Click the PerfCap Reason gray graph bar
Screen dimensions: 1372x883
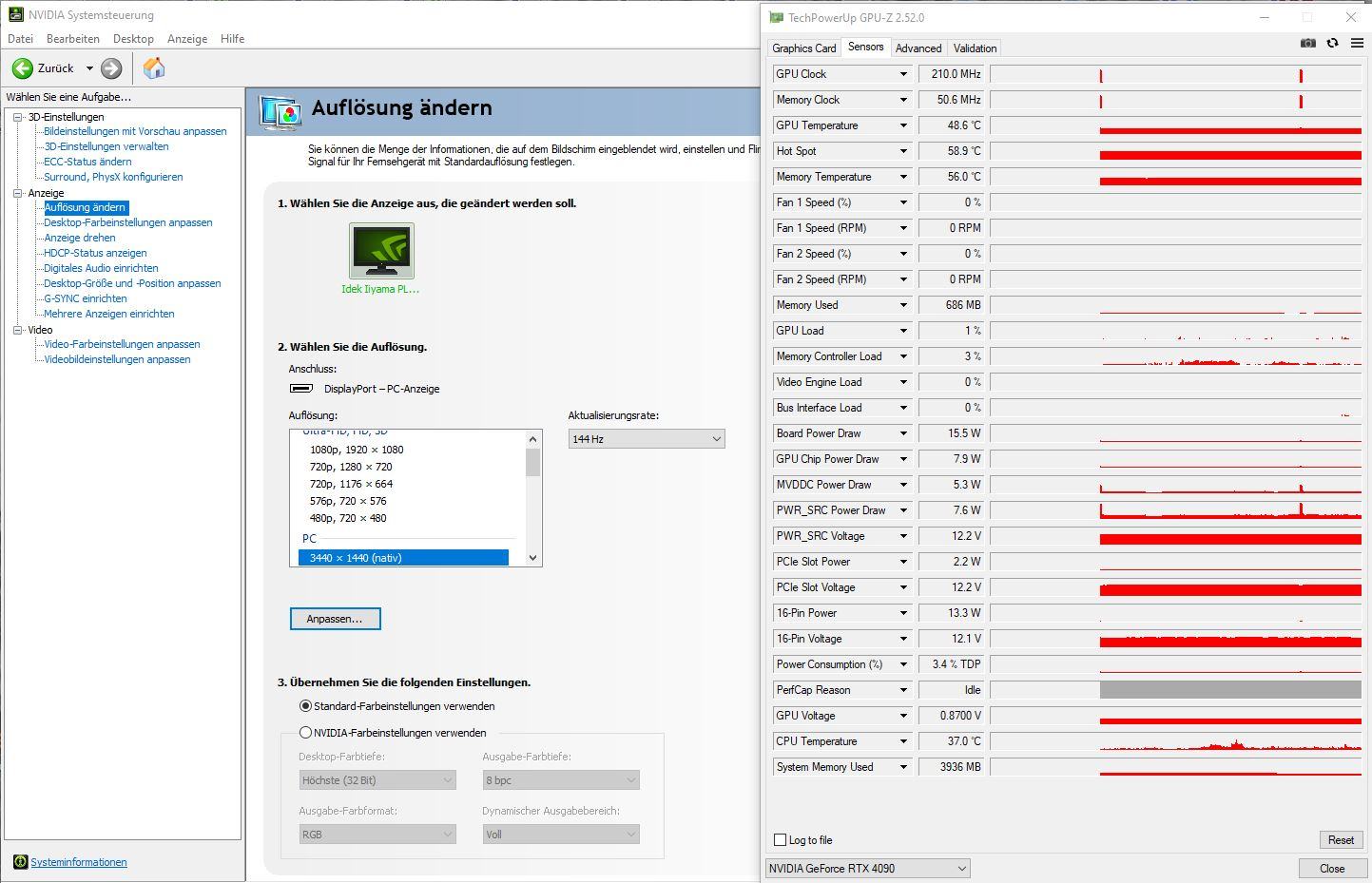pos(1230,690)
